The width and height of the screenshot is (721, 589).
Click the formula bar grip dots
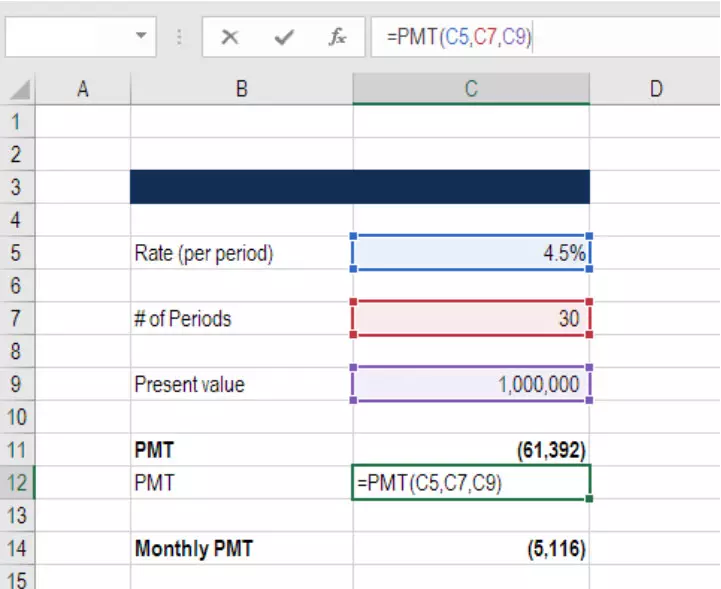(x=179, y=37)
